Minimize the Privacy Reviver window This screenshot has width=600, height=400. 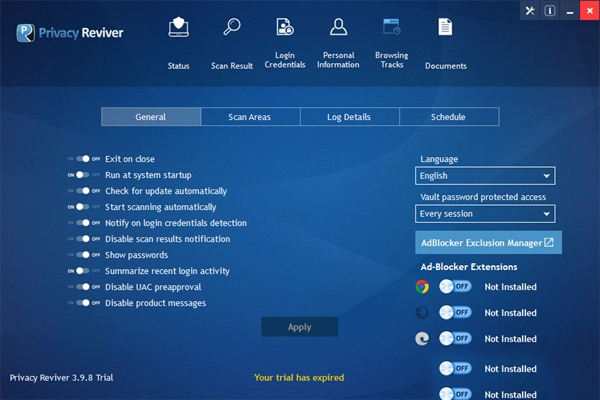(570, 11)
